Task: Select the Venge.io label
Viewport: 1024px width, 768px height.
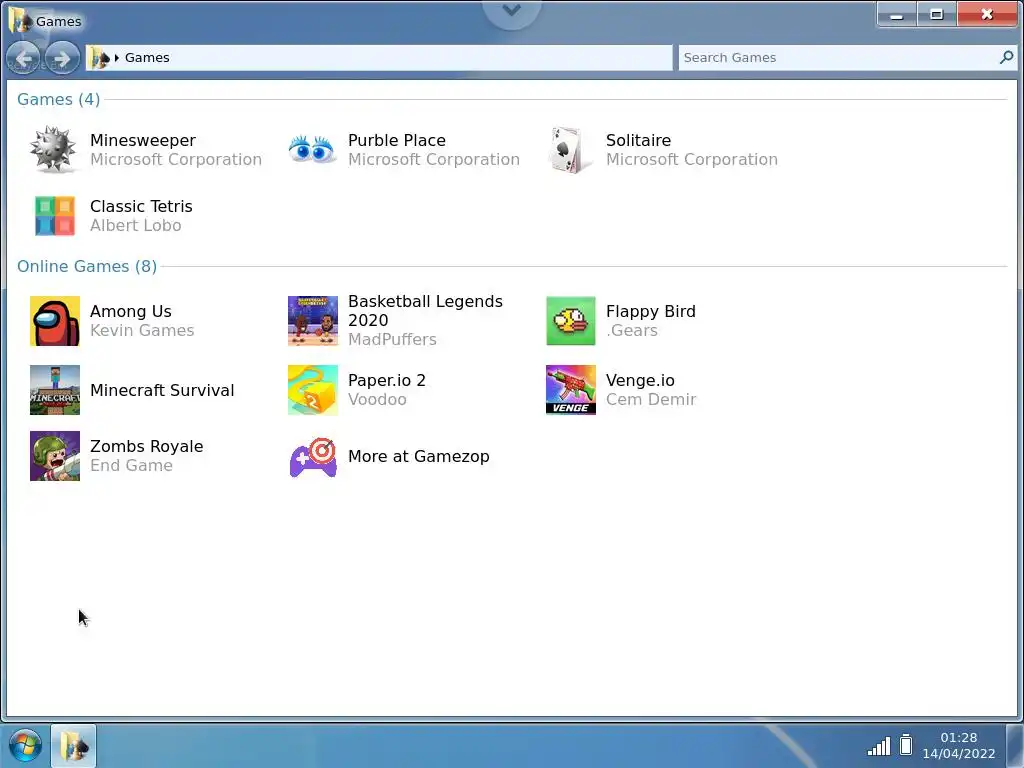Action: click(640, 381)
